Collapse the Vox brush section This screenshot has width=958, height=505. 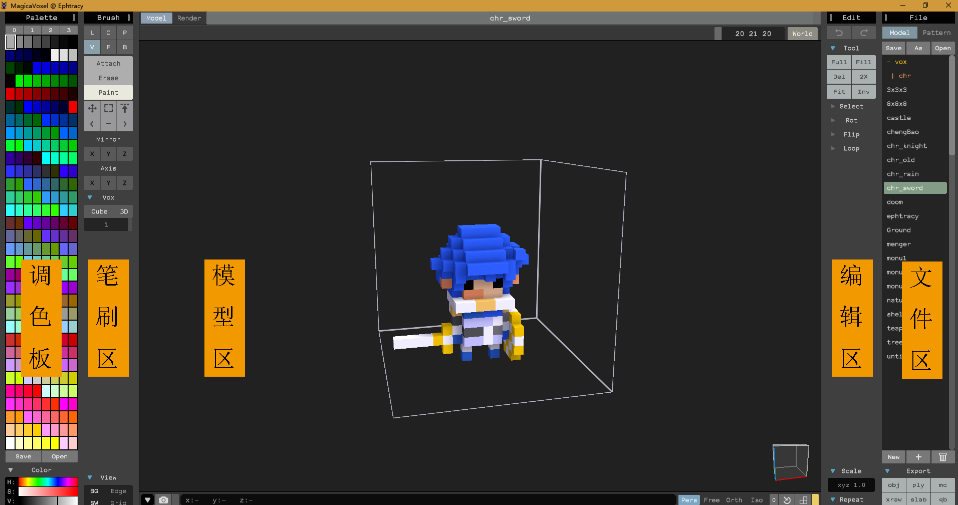tap(90, 197)
